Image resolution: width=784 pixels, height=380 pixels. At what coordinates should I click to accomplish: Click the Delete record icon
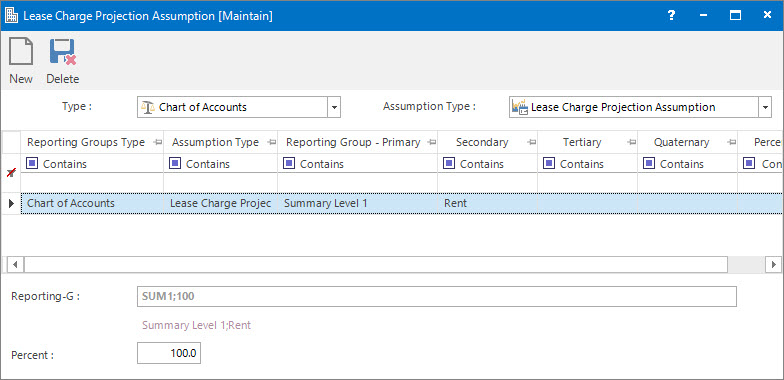coord(62,52)
